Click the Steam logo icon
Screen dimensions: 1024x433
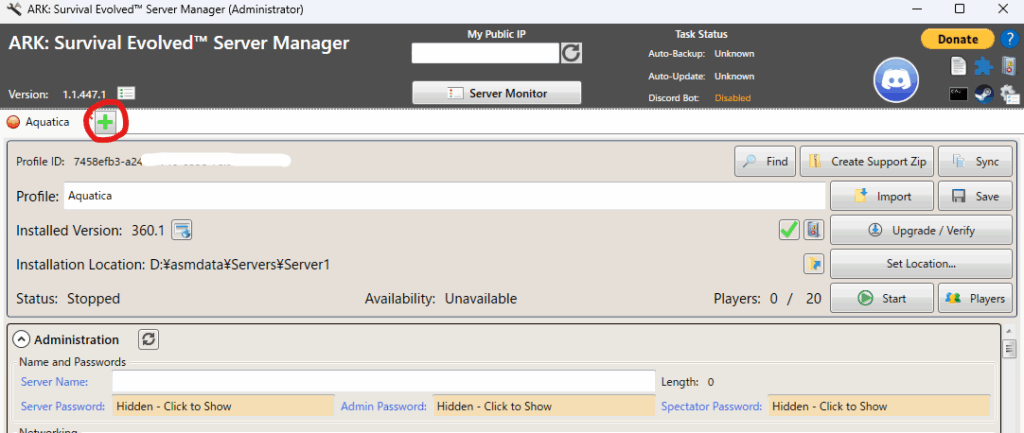[984, 94]
